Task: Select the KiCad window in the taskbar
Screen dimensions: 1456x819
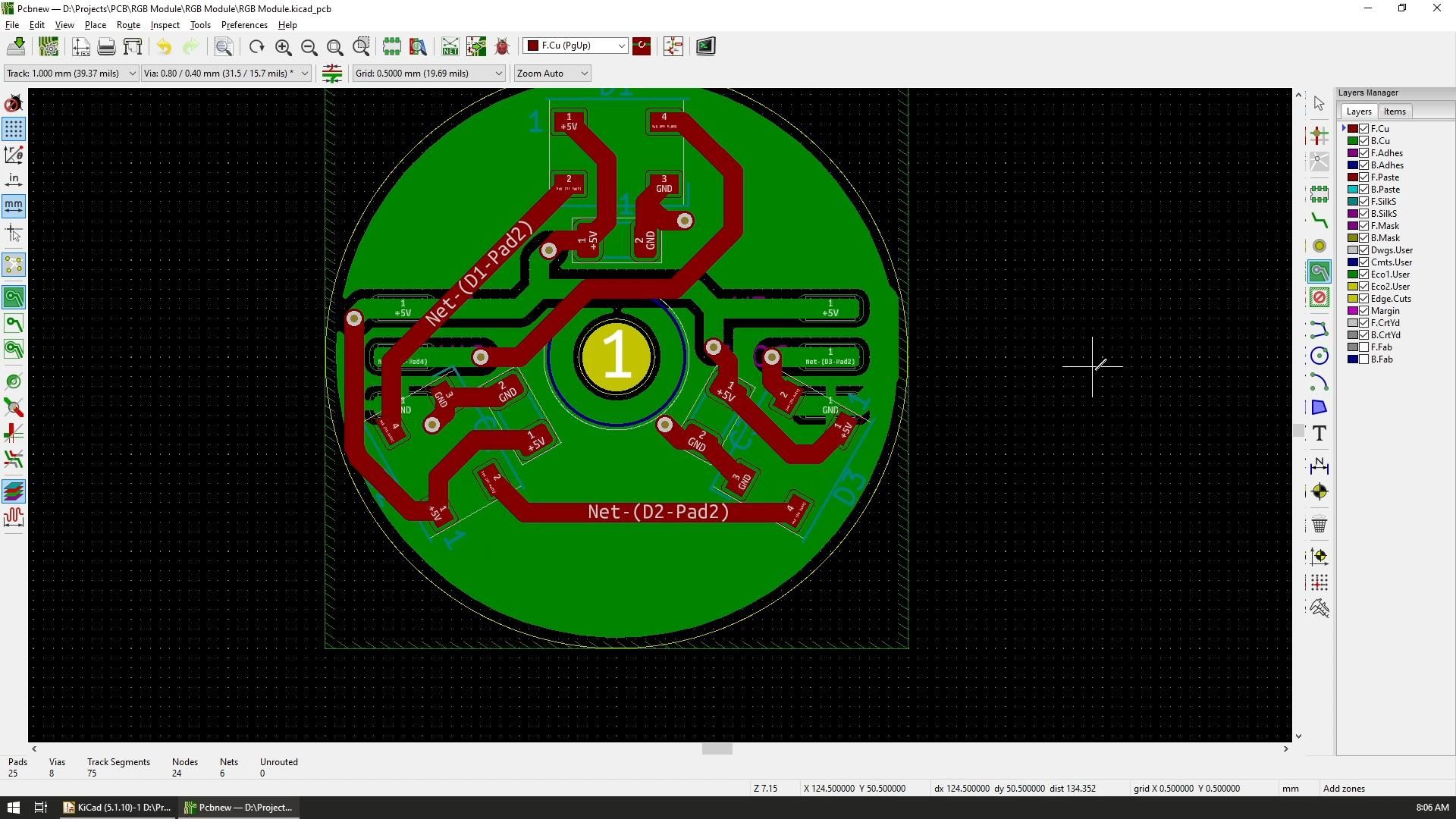Action: (117, 807)
